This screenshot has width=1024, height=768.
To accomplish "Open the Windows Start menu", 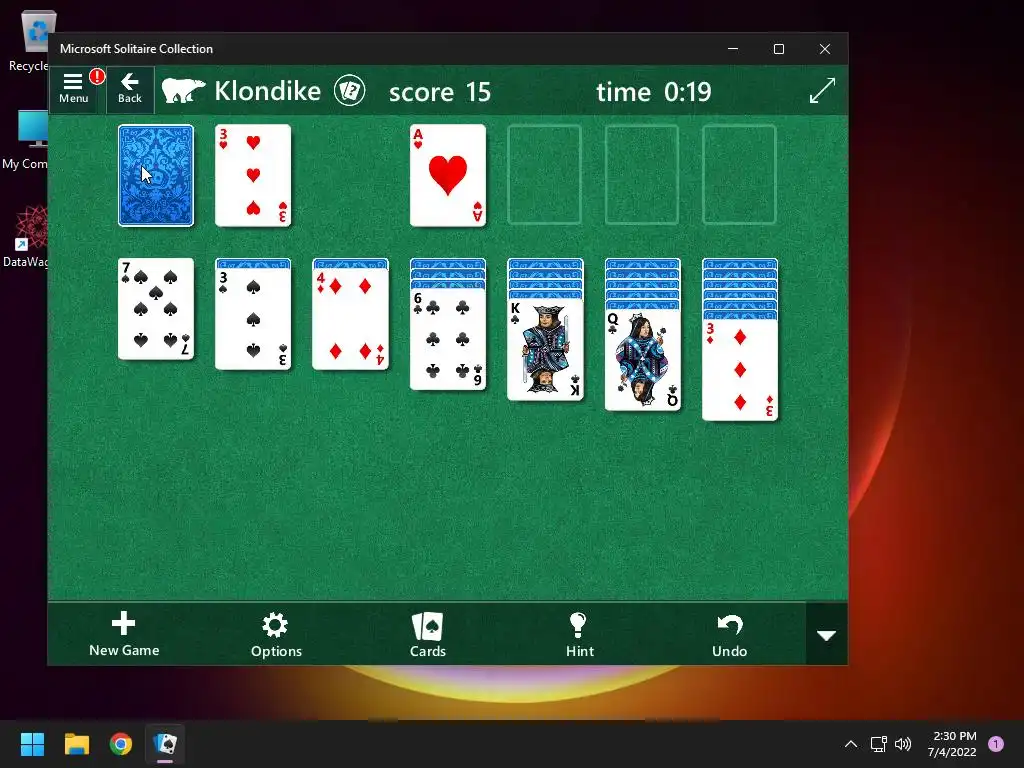I will (x=32, y=744).
